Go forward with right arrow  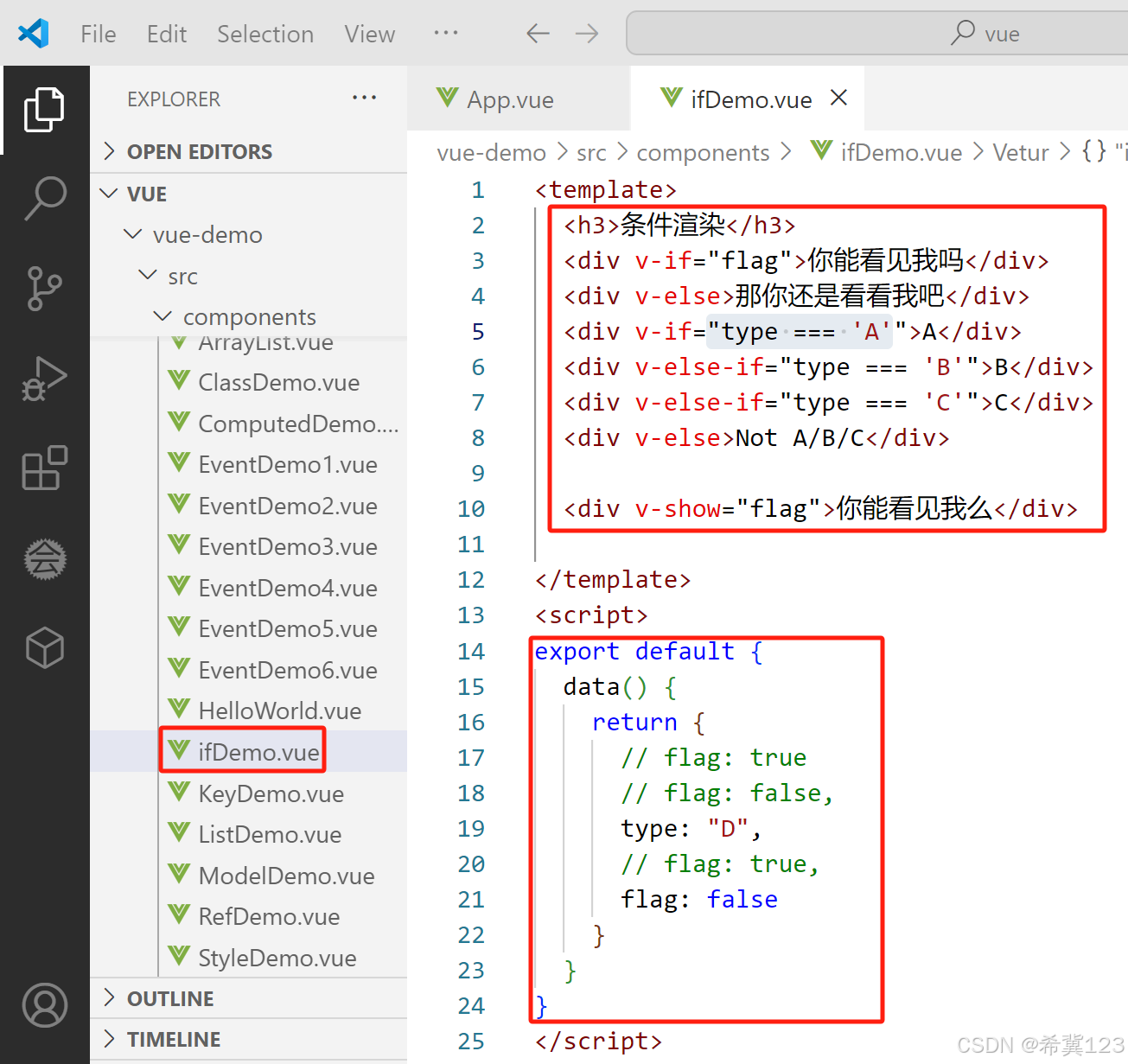coord(587,34)
